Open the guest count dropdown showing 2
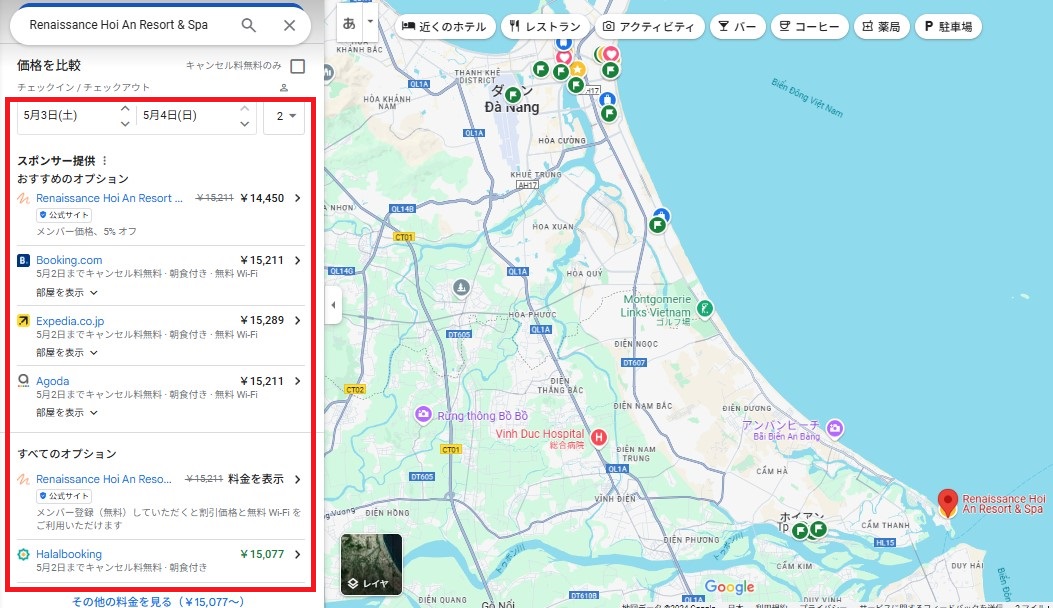 [x=285, y=116]
